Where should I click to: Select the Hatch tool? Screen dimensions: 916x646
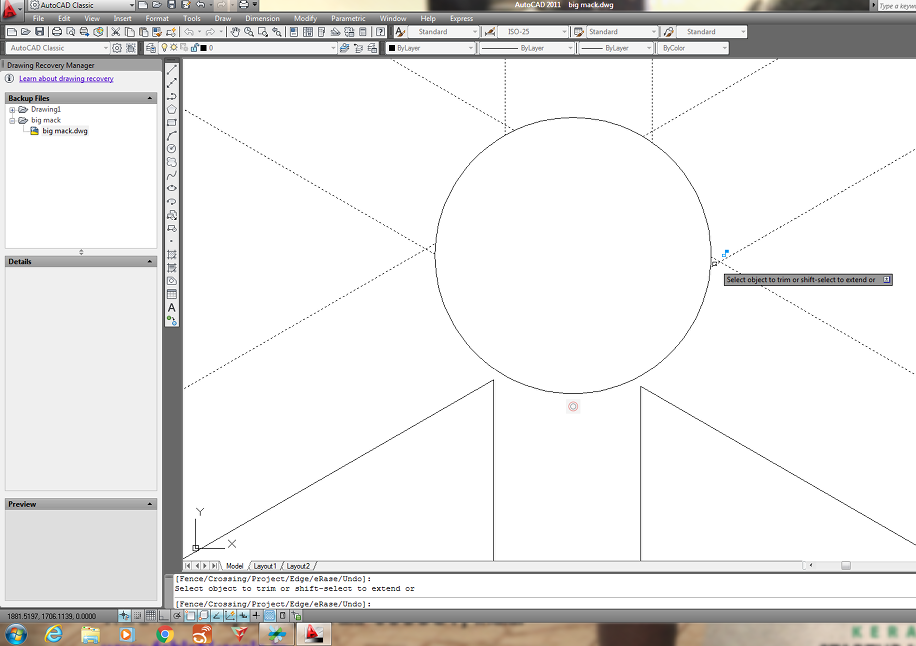click(172, 255)
